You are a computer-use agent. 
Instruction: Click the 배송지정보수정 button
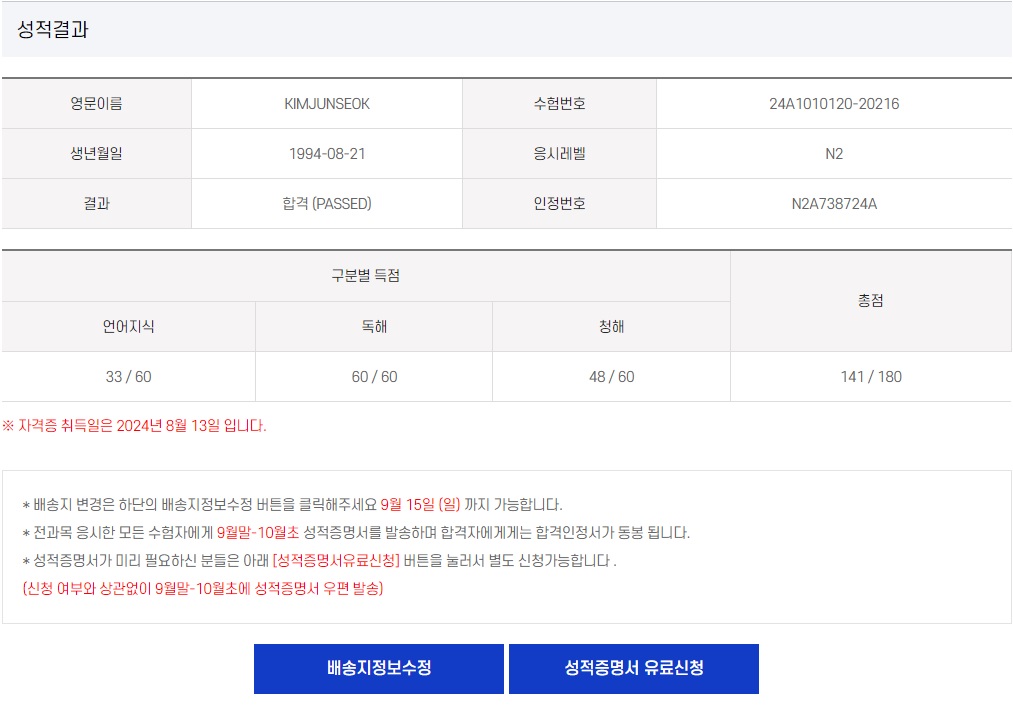(x=378, y=668)
